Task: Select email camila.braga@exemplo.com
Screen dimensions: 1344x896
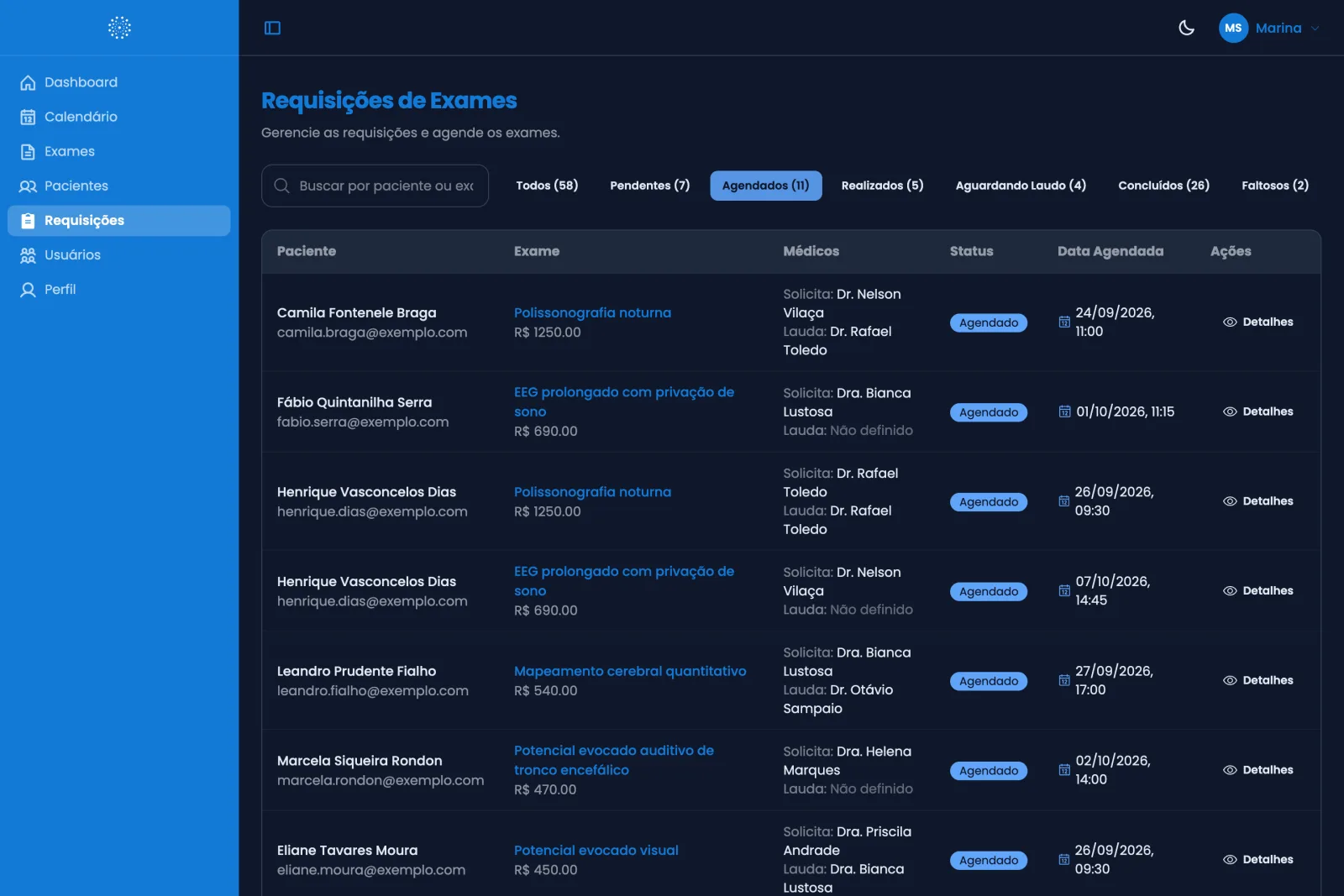Action: pyautogui.click(x=372, y=333)
